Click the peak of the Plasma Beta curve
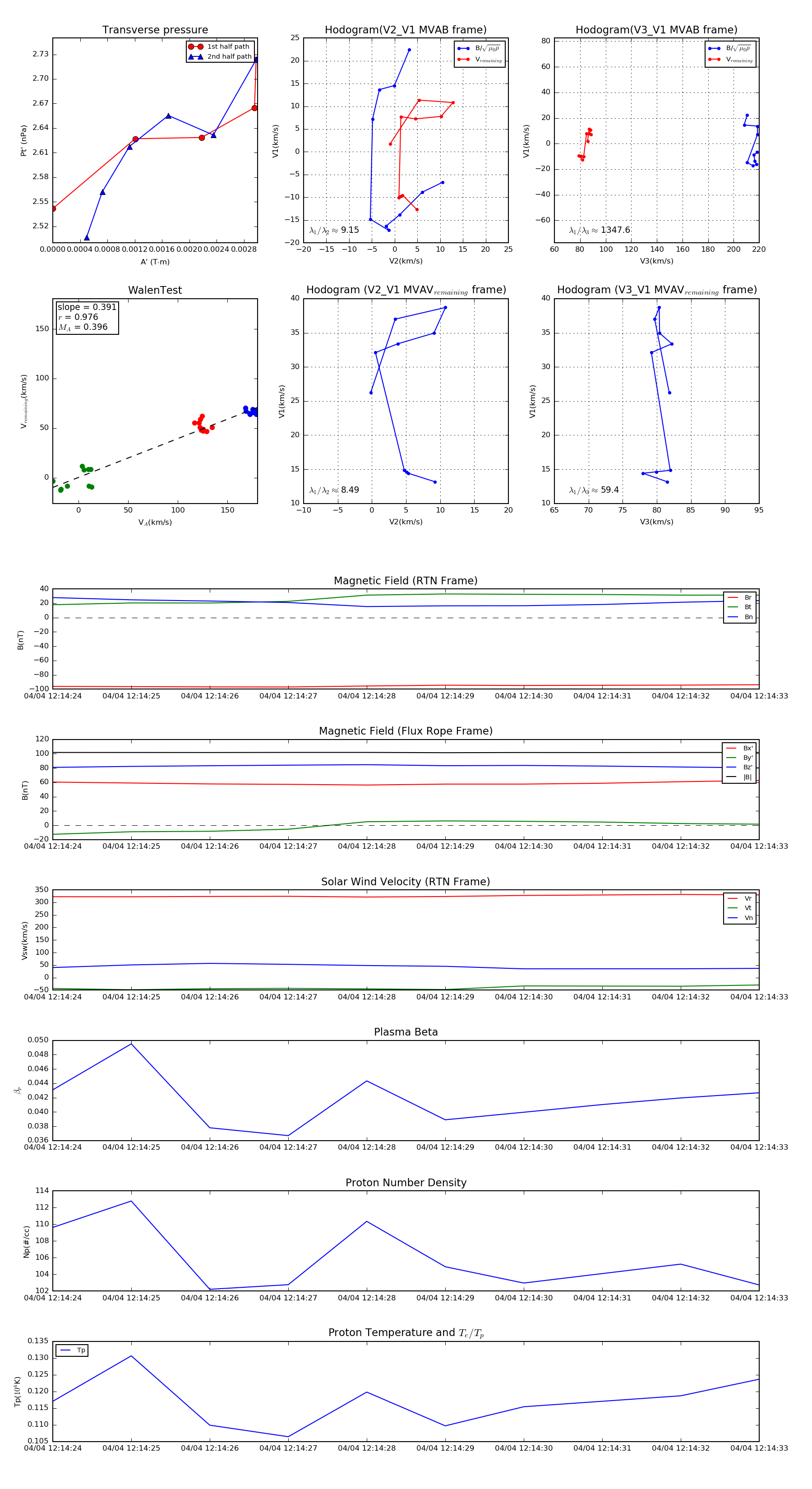 click(131, 1043)
